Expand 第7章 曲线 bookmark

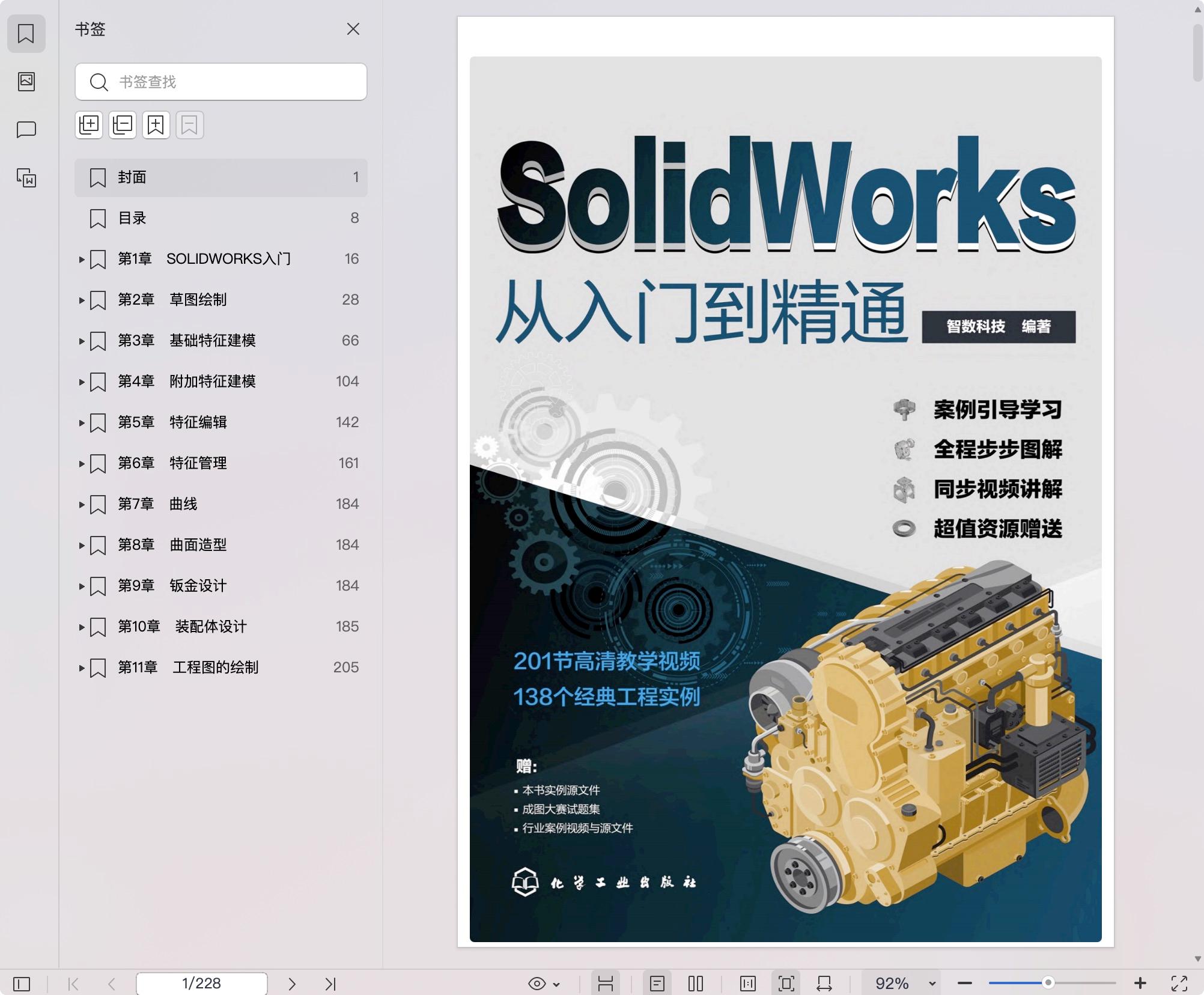tap(82, 505)
